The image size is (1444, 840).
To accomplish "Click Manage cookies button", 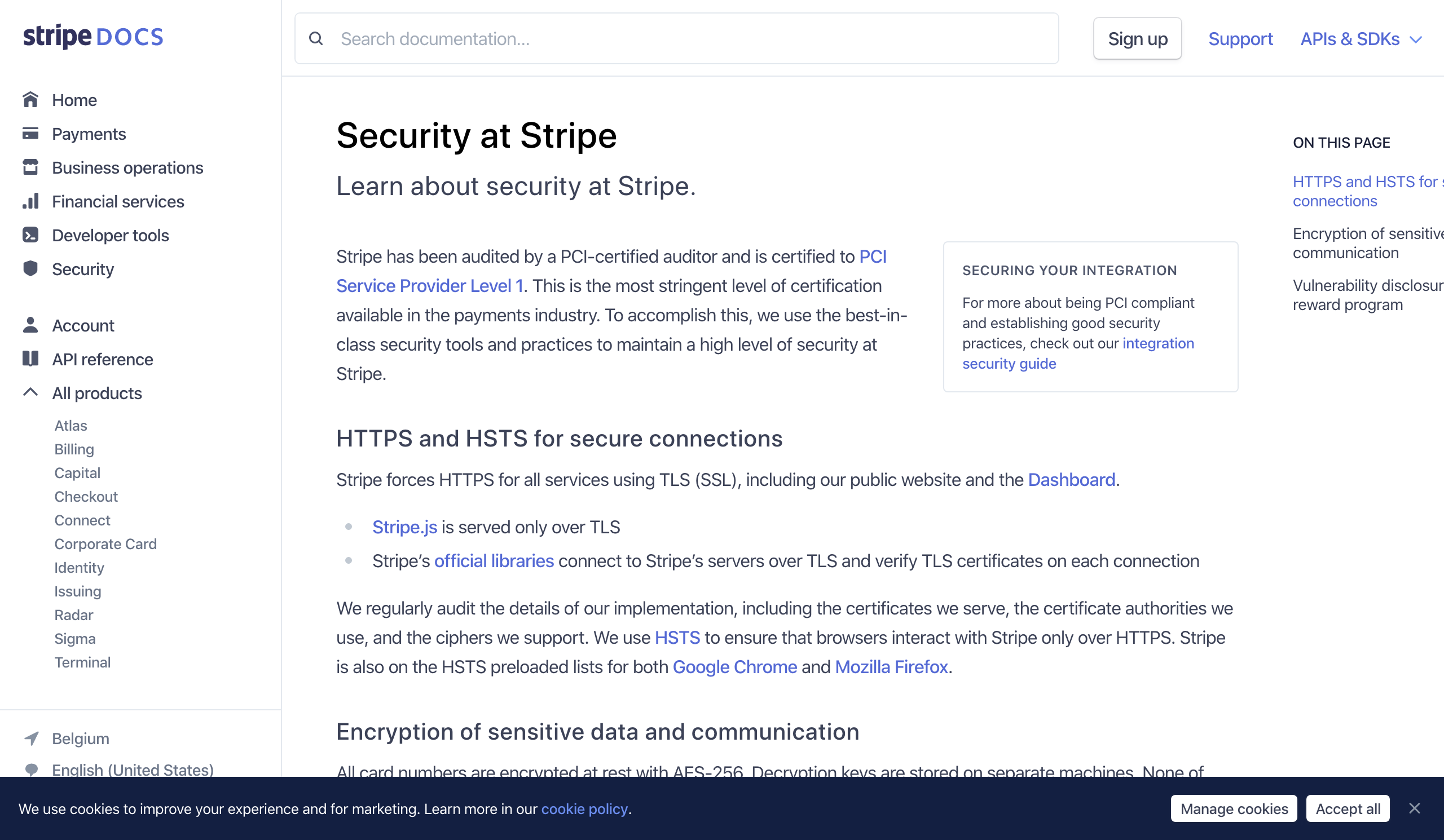I will click(1234, 808).
